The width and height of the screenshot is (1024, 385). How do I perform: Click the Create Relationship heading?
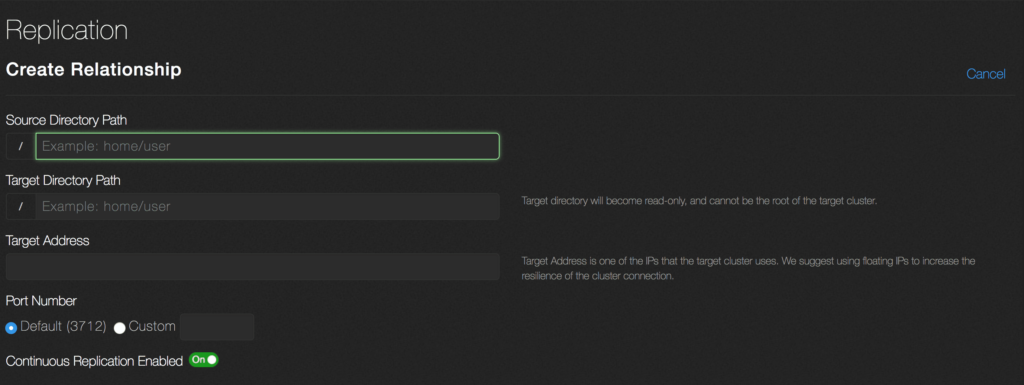tap(93, 69)
